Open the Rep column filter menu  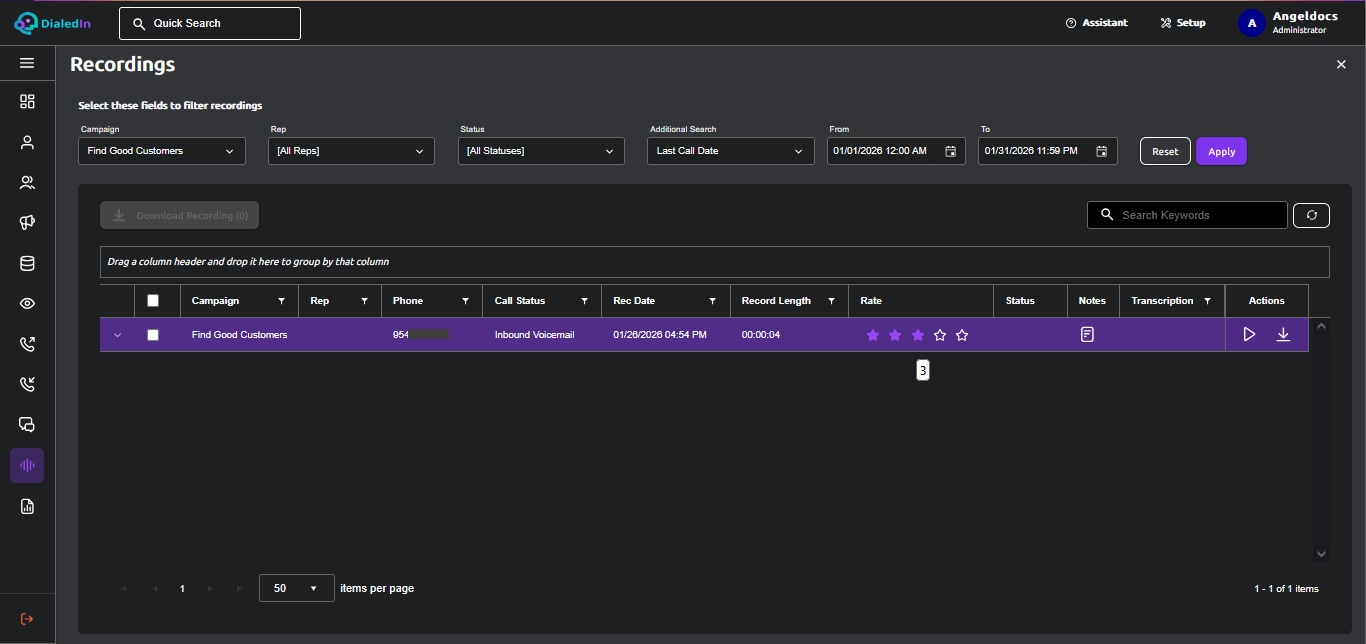pyautogui.click(x=364, y=301)
